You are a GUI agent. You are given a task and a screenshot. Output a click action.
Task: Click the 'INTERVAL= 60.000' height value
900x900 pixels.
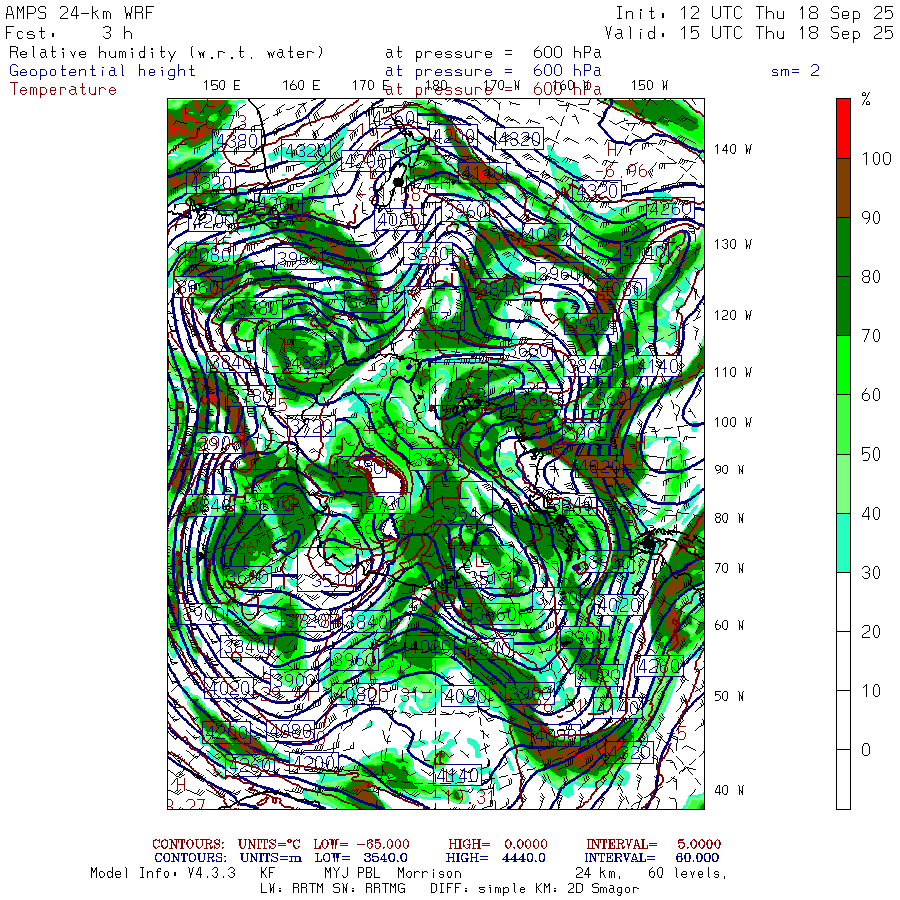tap(651, 858)
